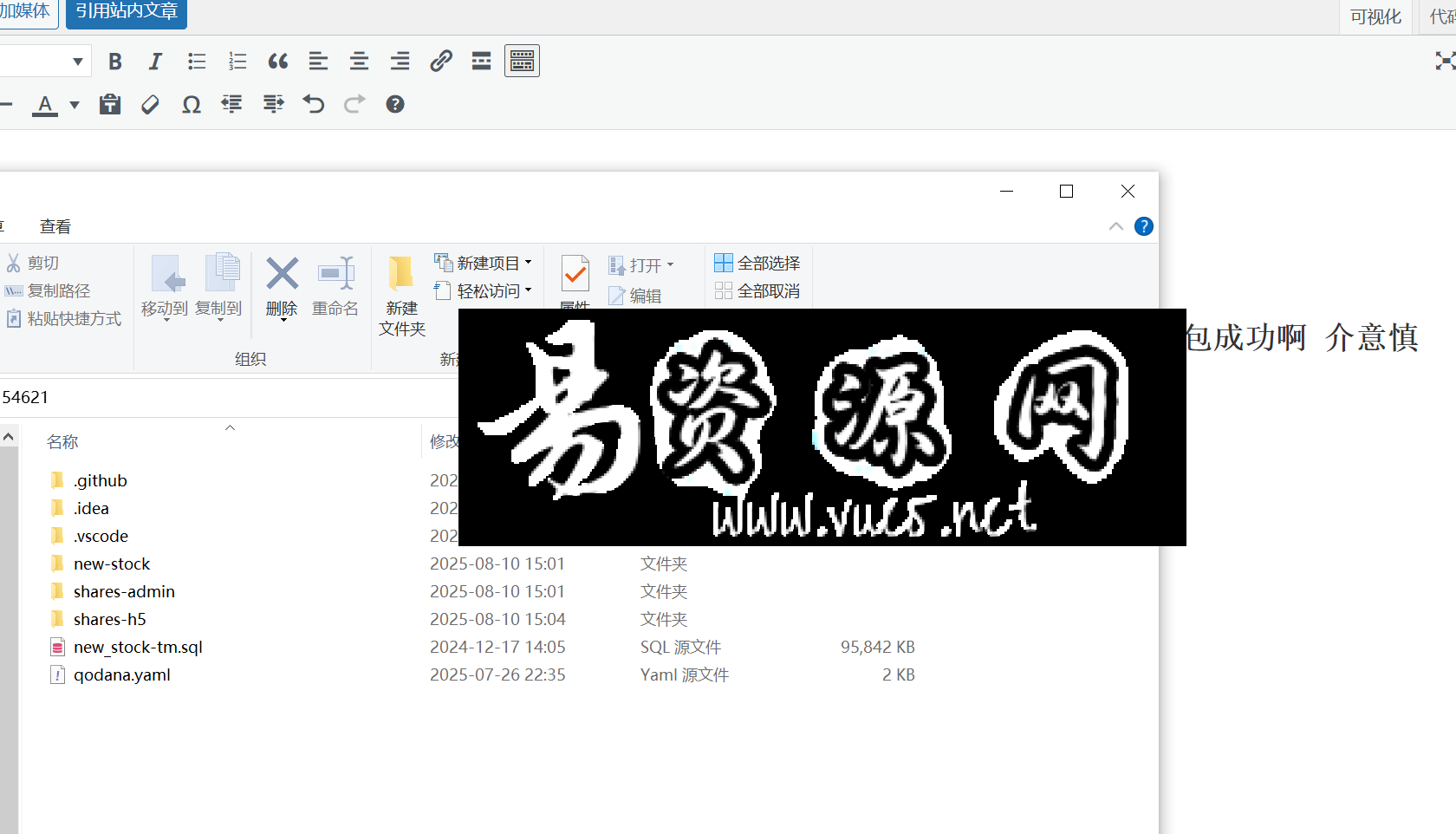Insert Read More tag icon
1456x834 pixels.
click(481, 62)
